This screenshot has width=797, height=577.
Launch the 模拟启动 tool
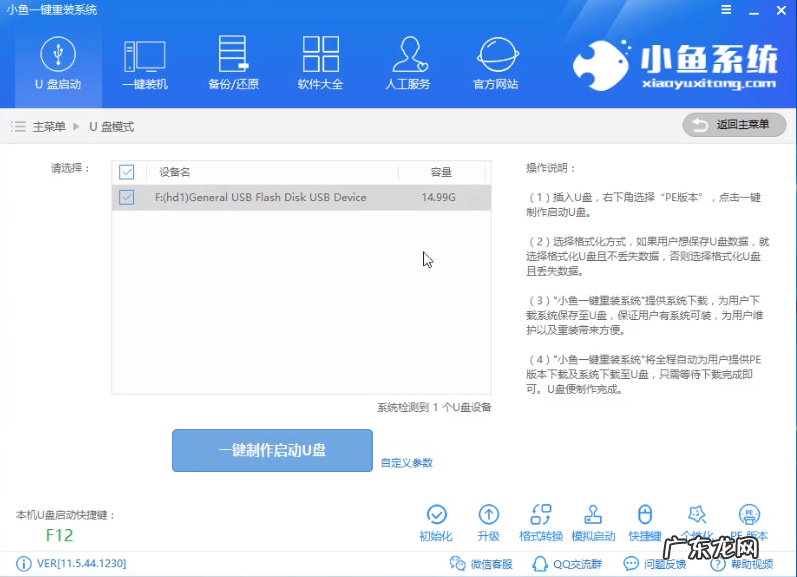593,523
